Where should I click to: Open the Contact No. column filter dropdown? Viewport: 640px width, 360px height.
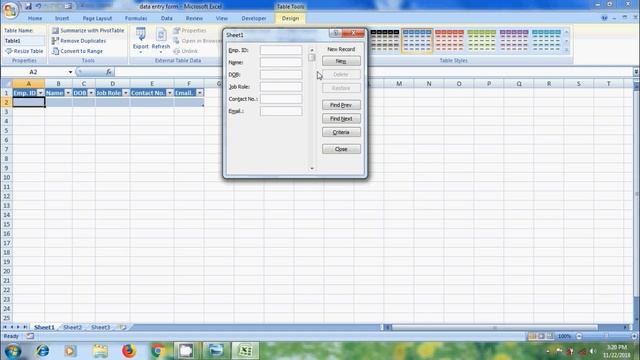(169, 93)
